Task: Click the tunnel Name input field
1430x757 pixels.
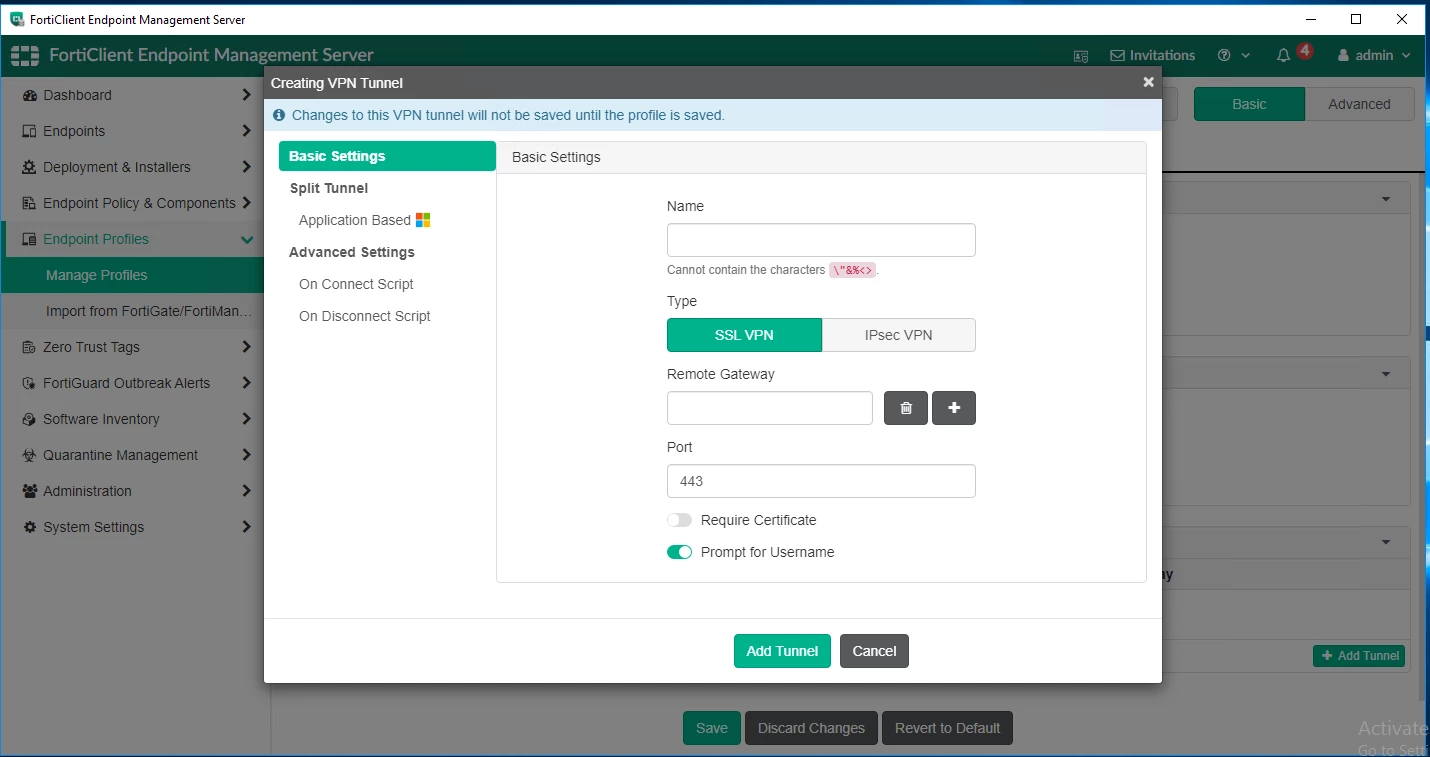Action: click(x=821, y=240)
